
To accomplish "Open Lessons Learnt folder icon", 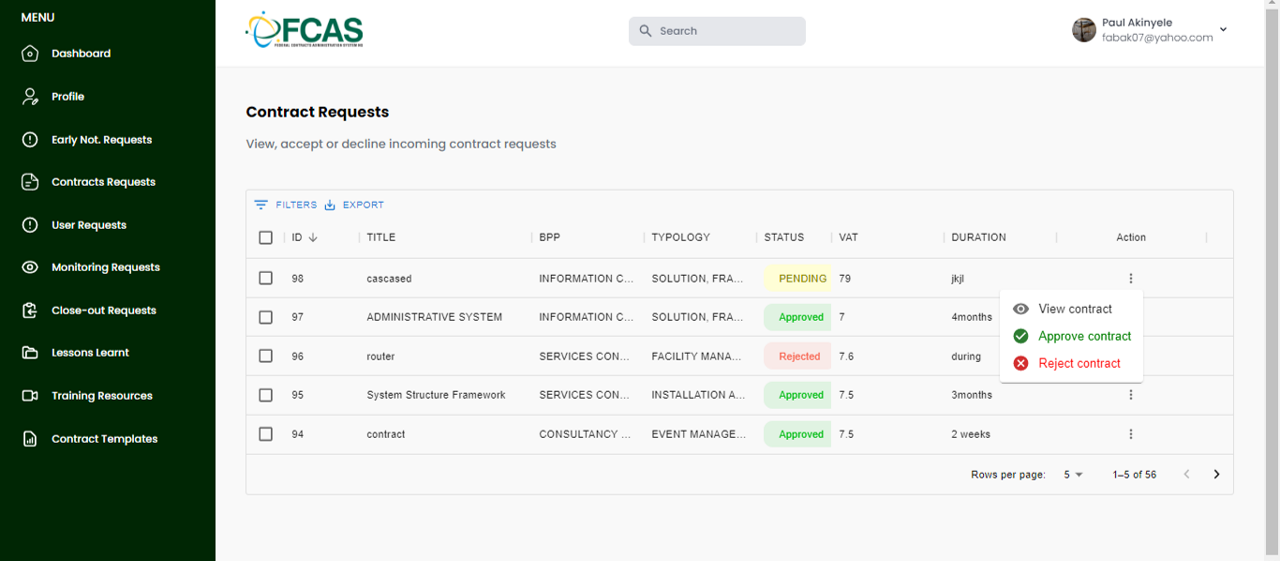I will click(30, 353).
